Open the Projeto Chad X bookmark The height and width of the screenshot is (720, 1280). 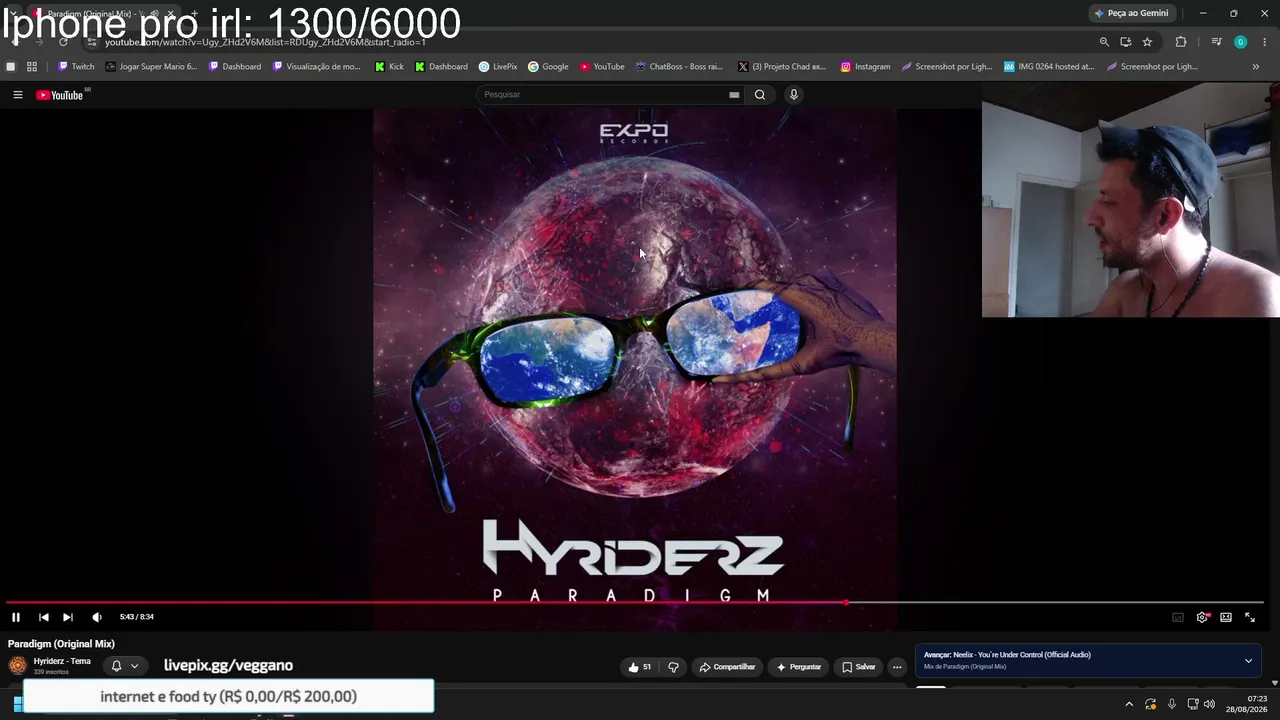pyautogui.click(x=782, y=67)
